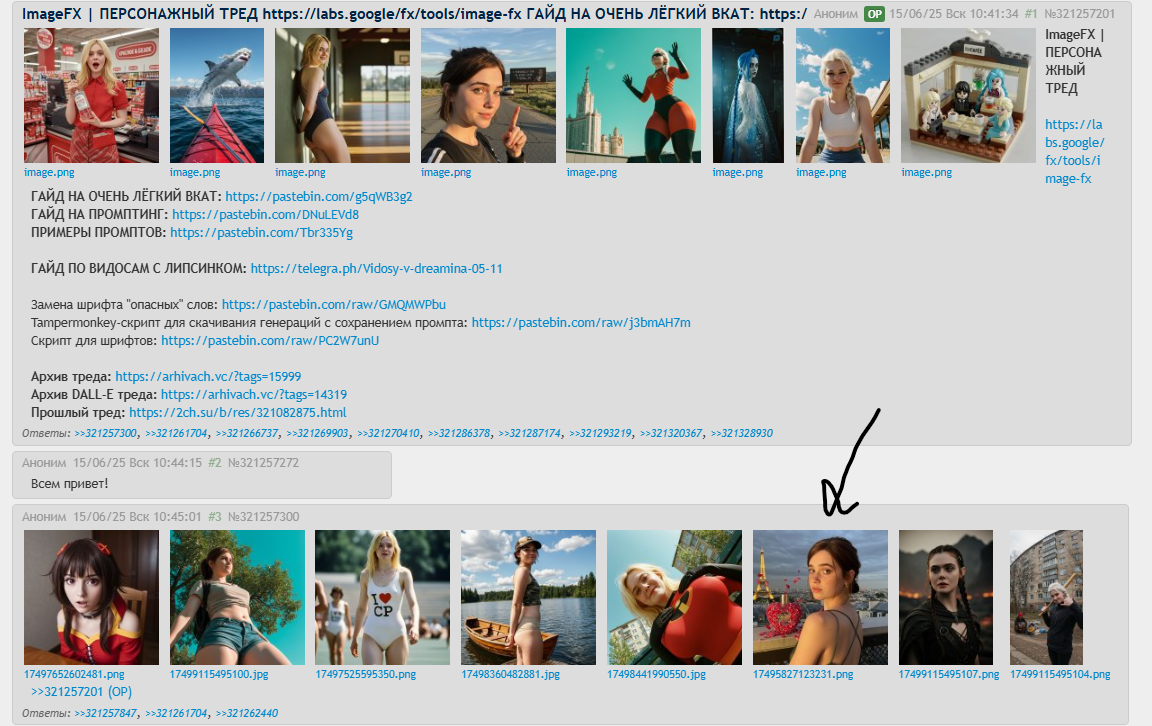Image resolution: width=1152 pixels, height=726 pixels.
Task: Jump to reply >>321262440
Action: click(247, 713)
